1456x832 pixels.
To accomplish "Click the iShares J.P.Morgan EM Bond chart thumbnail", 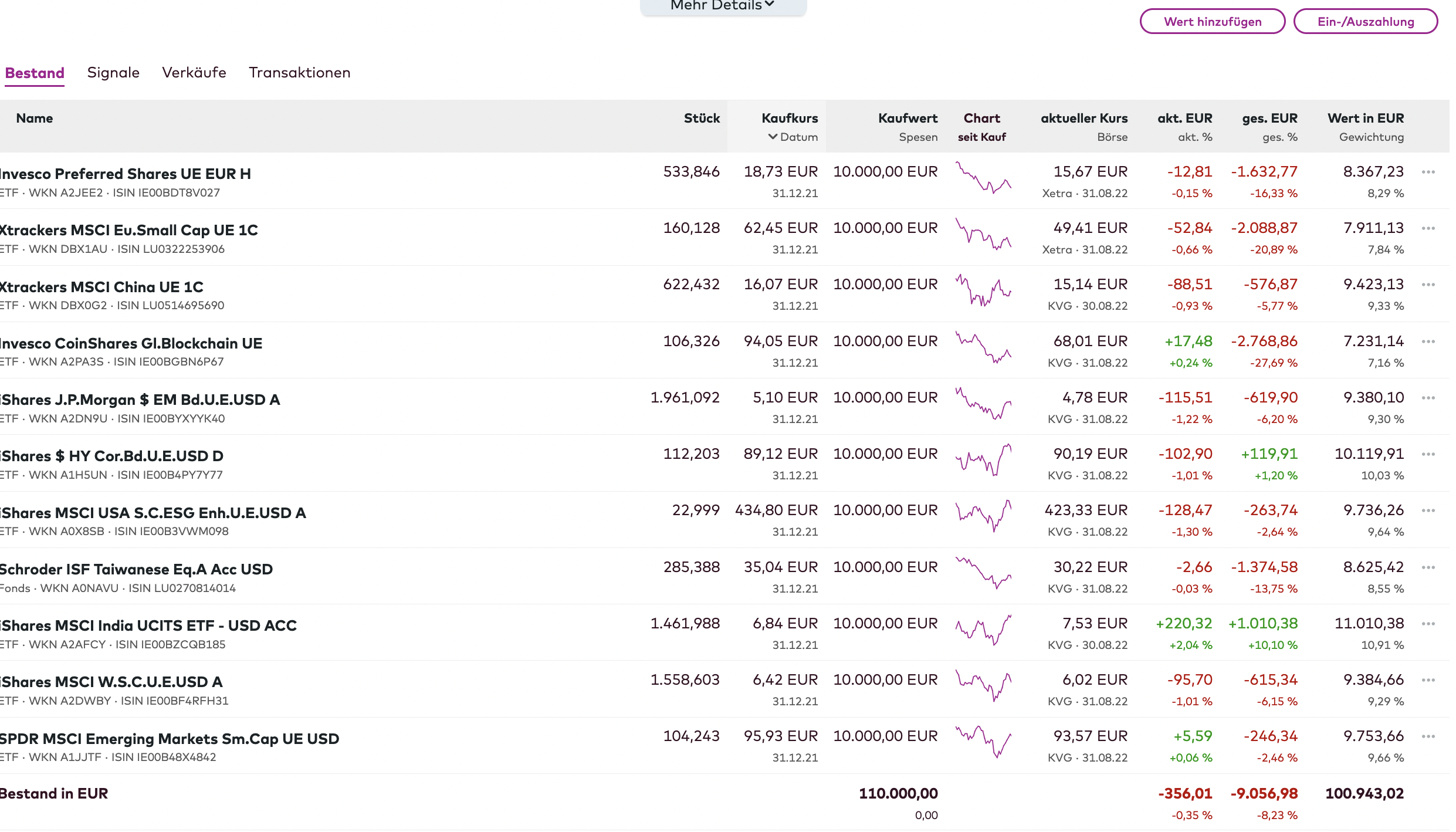I will (x=983, y=404).
